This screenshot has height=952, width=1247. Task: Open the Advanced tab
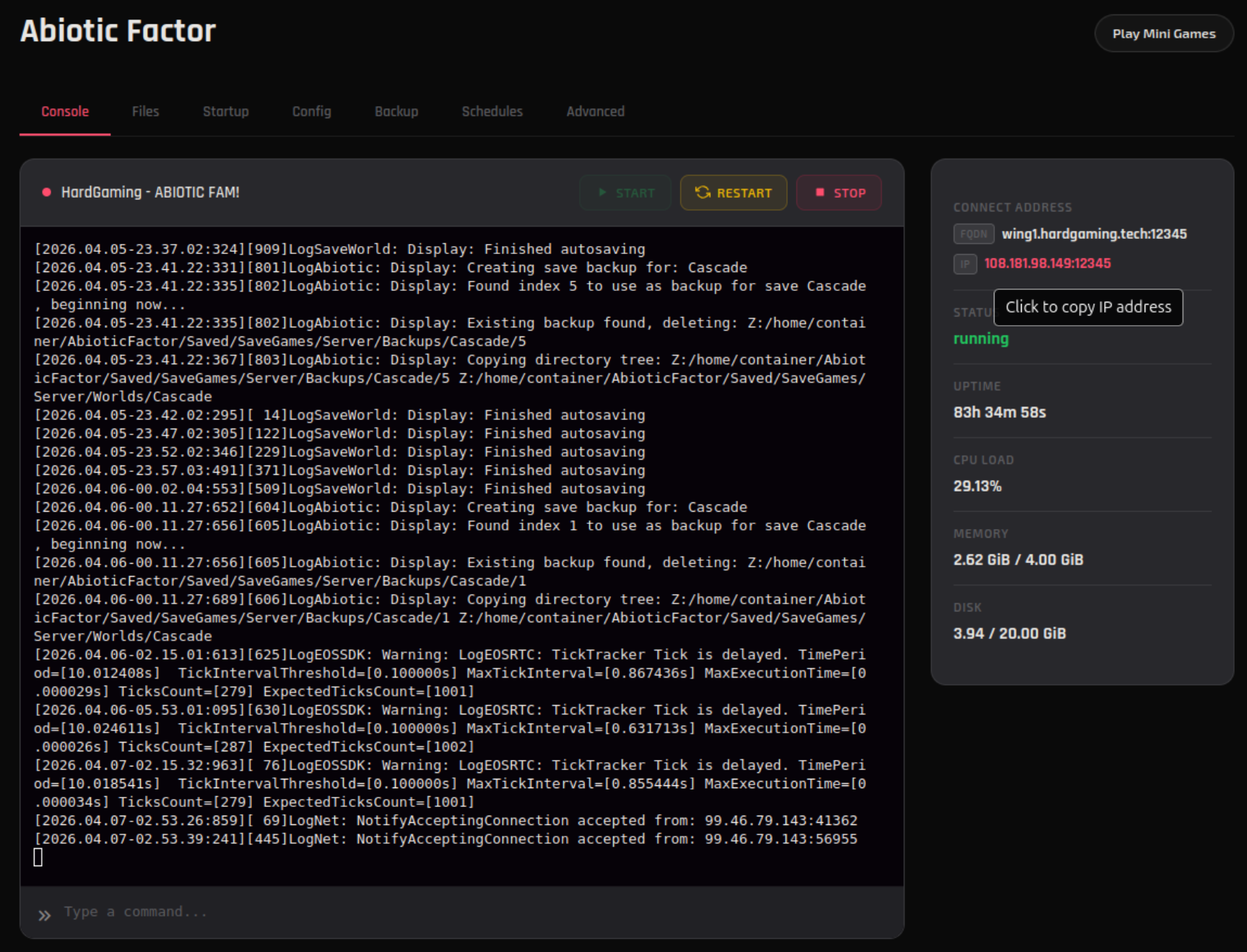(595, 111)
